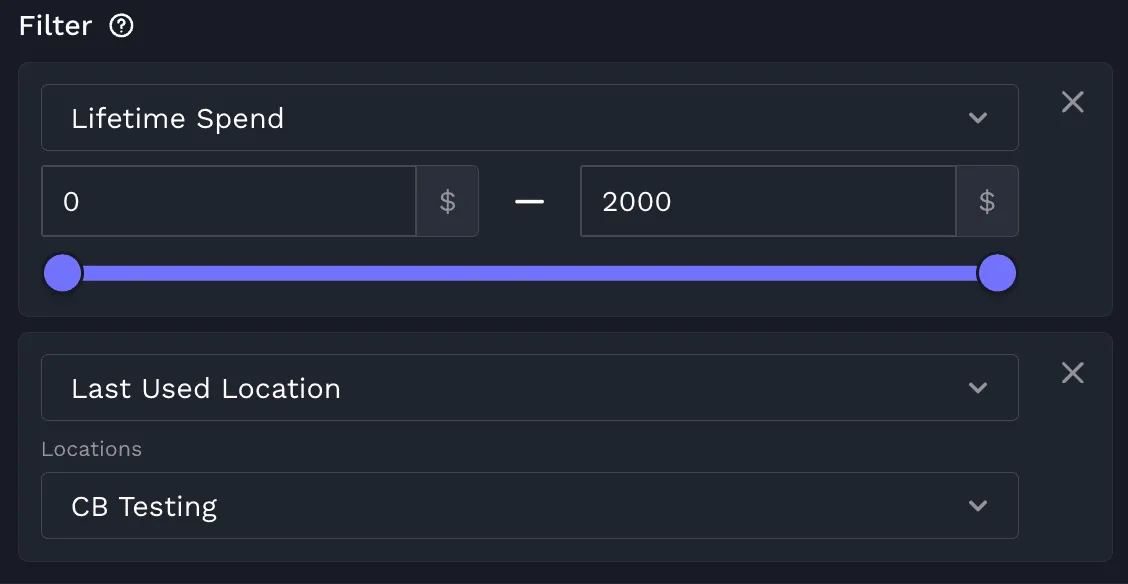Select the right handle of spend range slider

pyautogui.click(x=997, y=273)
